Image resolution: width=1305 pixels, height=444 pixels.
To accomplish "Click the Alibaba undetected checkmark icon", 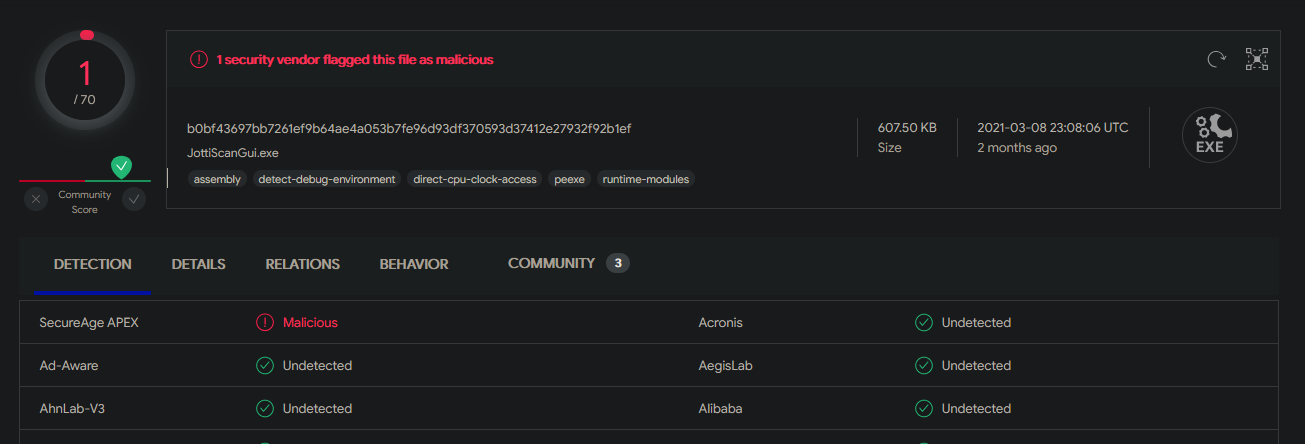I will point(924,409).
